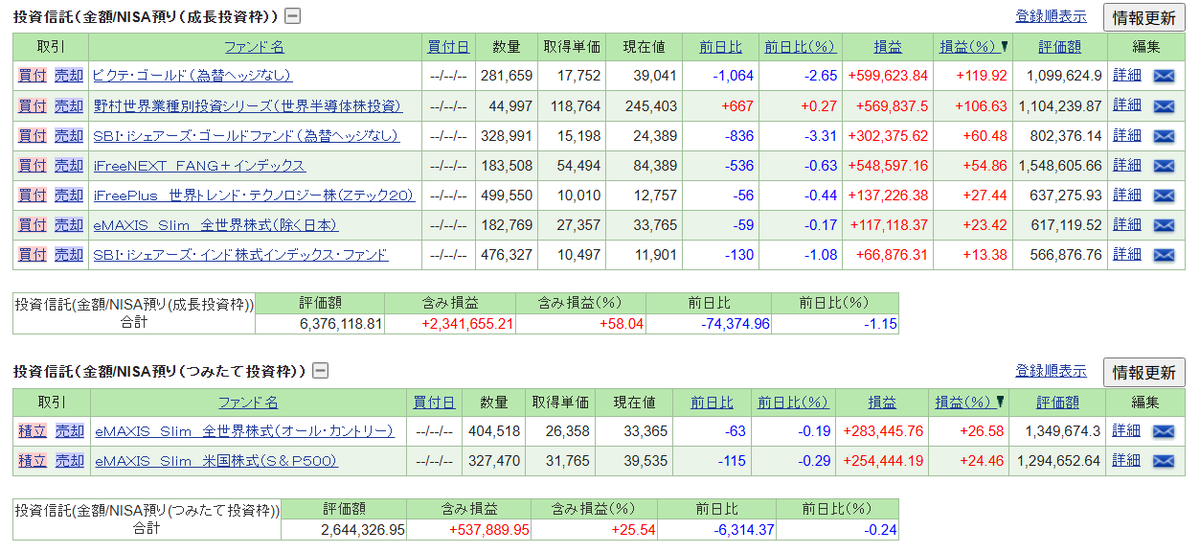Click 買付 for iFreeNEXT FANG+インデックス
The width and height of the screenshot is (1200, 553).
(x=32, y=166)
